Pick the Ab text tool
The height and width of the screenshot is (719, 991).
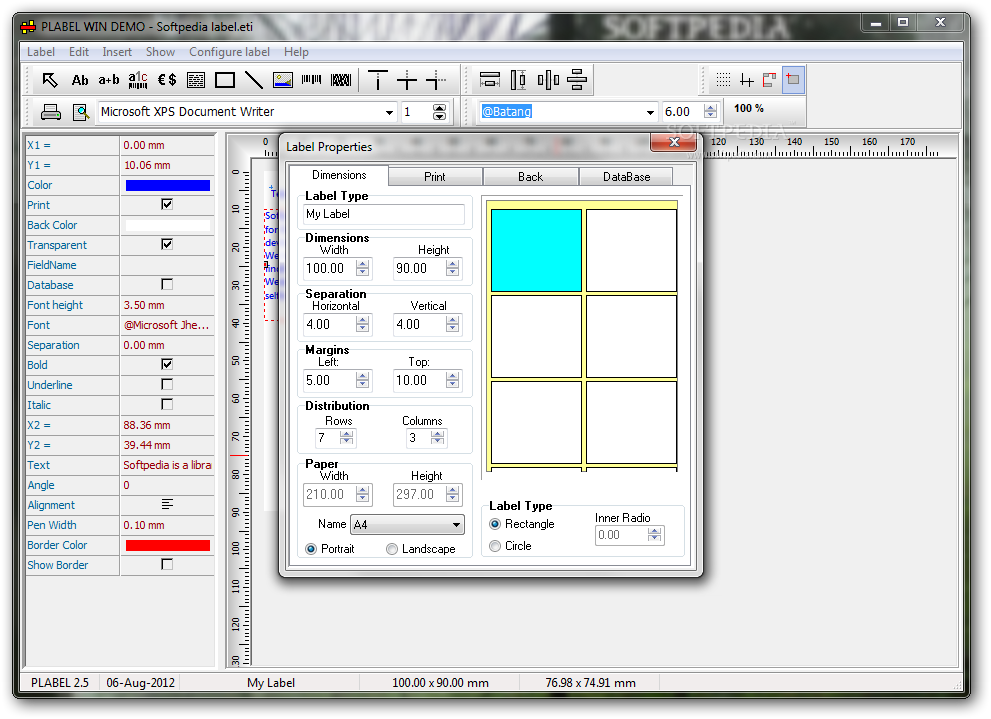click(x=80, y=80)
